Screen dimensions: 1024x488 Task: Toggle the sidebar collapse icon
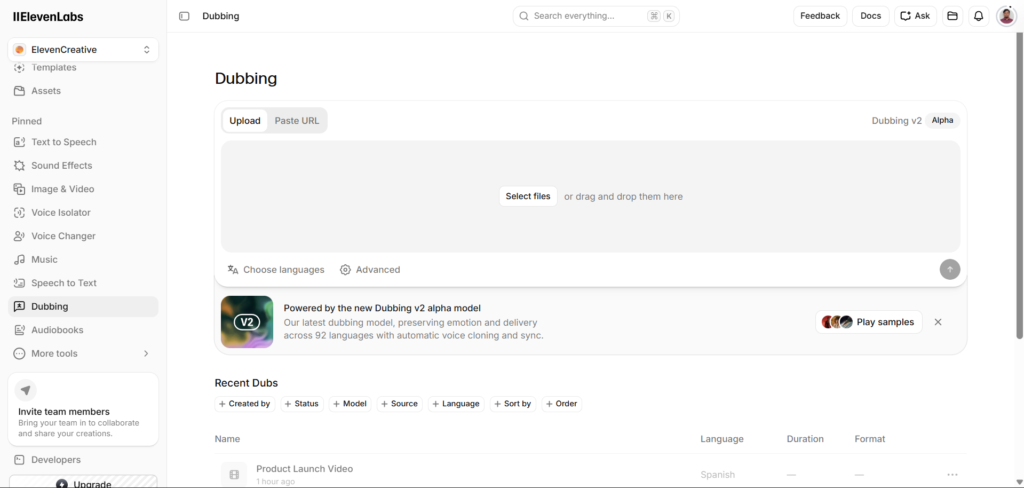[x=184, y=16]
